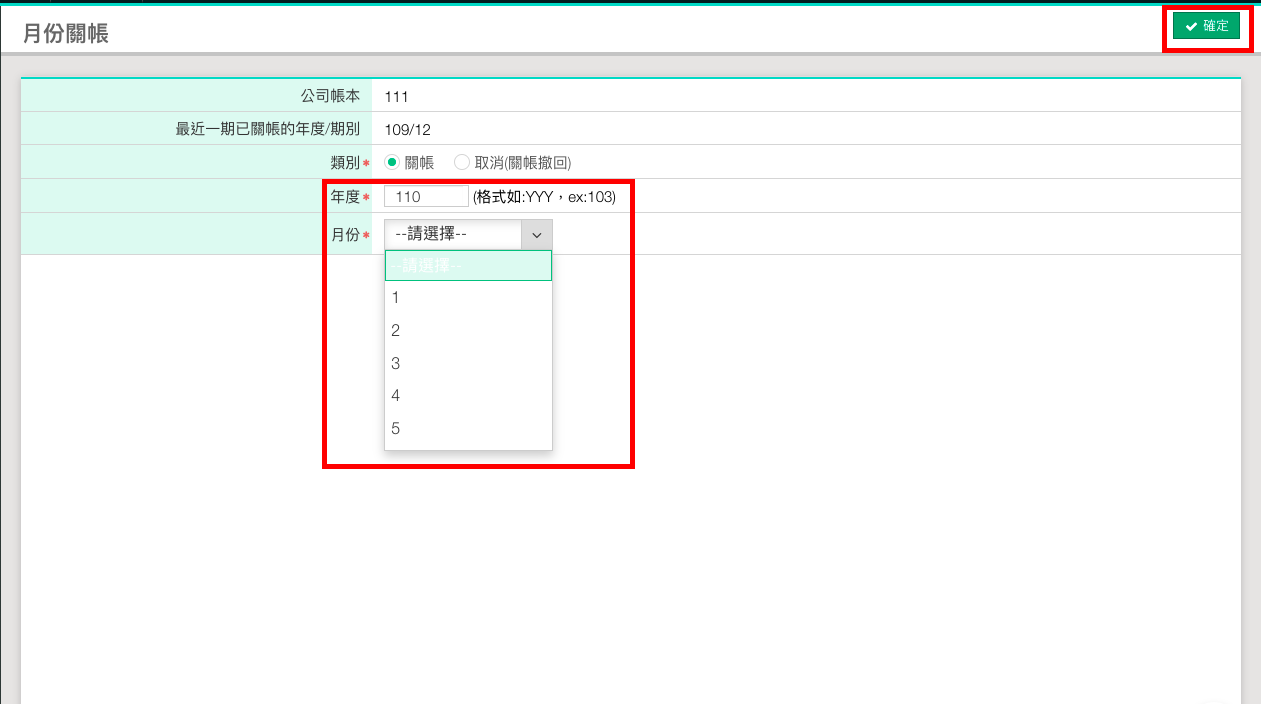
Task: Select the 關帳 radio option
Action: click(392, 162)
